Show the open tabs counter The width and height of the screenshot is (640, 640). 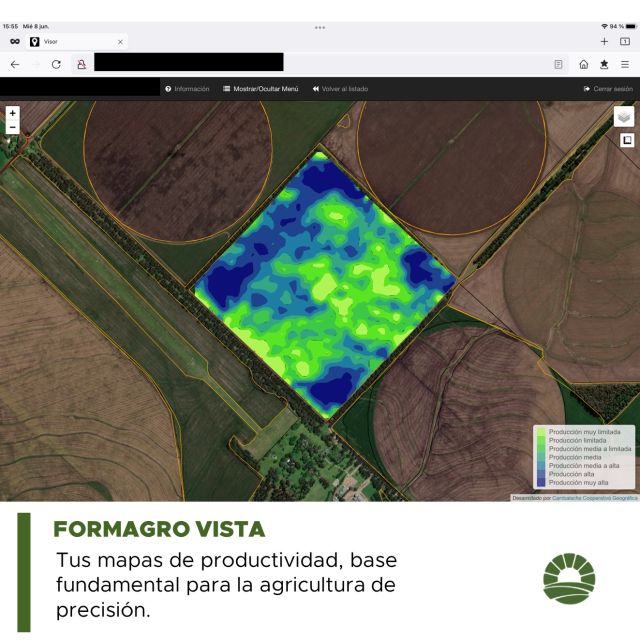625,42
